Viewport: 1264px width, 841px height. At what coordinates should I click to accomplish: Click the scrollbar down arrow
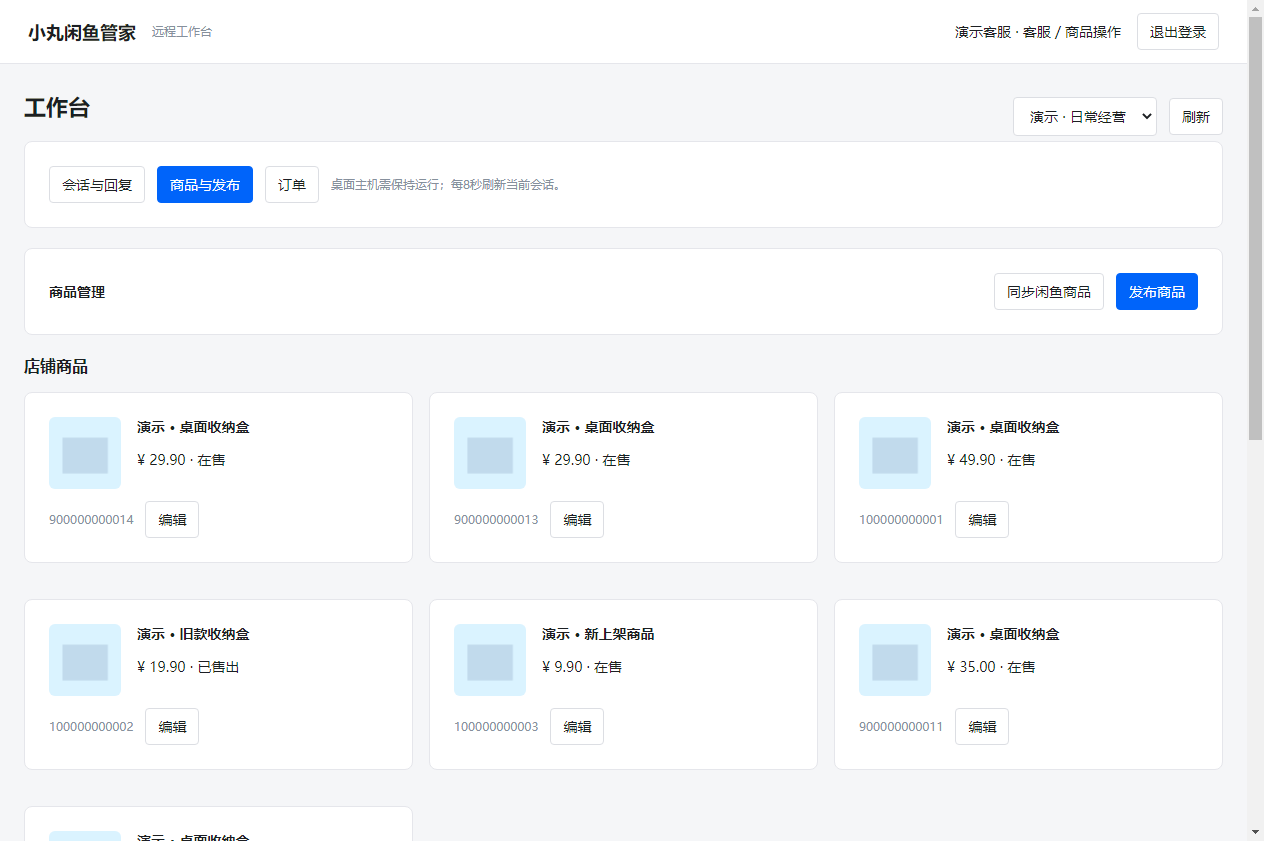click(x=1255, y=832)
